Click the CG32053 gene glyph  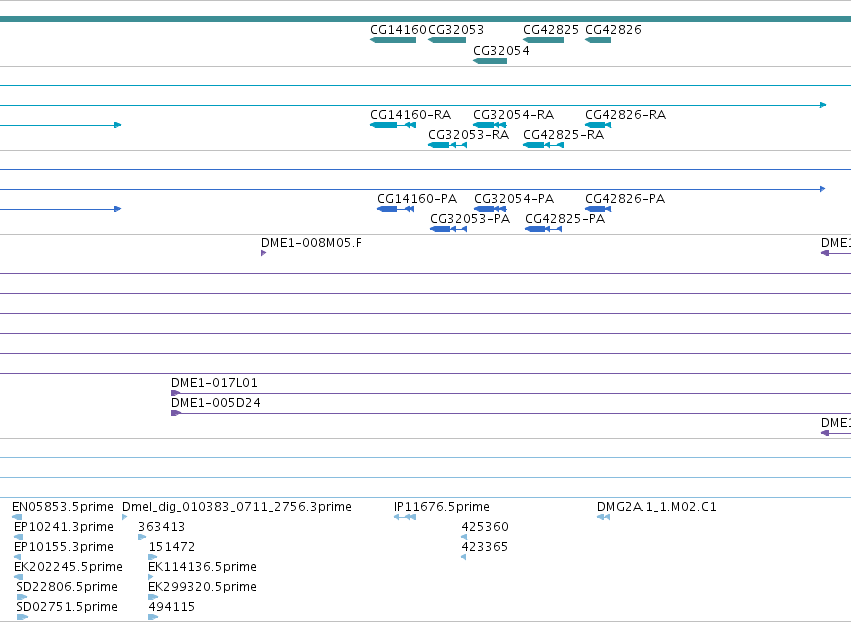click(447, 40)
